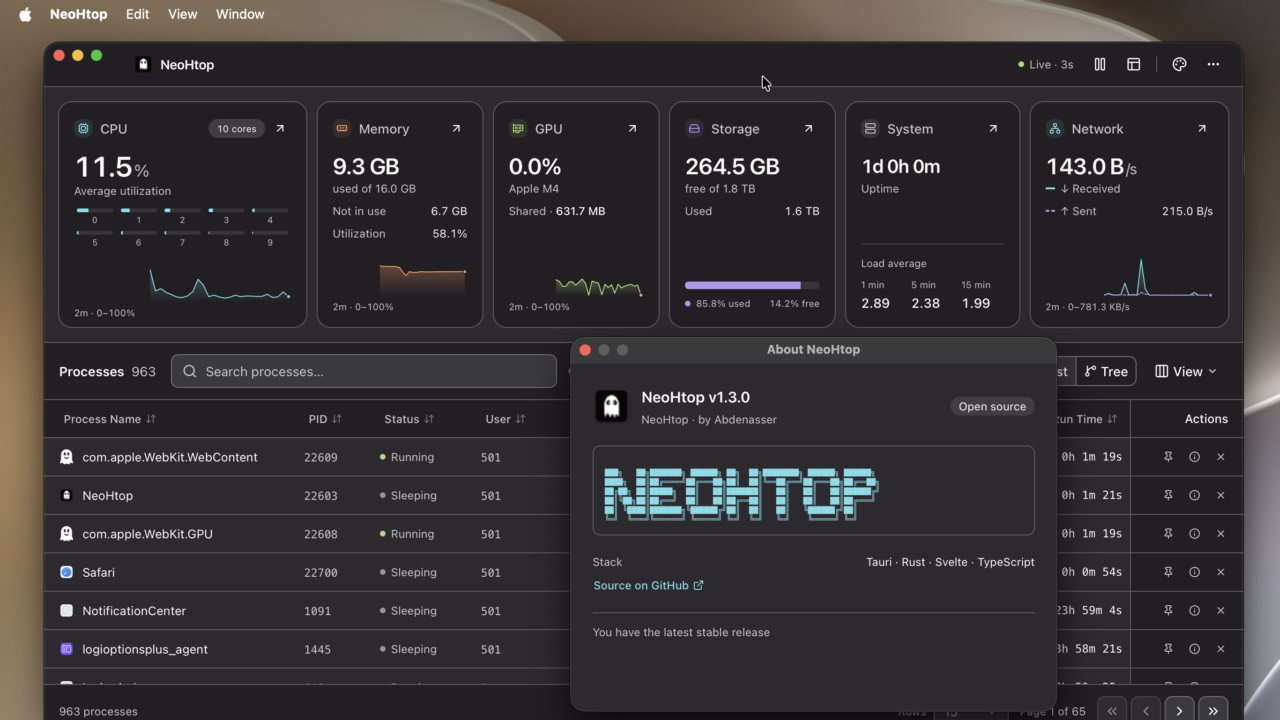Image resolution: width=1280 pixels, height=720 pixels.
Task: Click PID 22700 cell
Action: click(321, 572)
